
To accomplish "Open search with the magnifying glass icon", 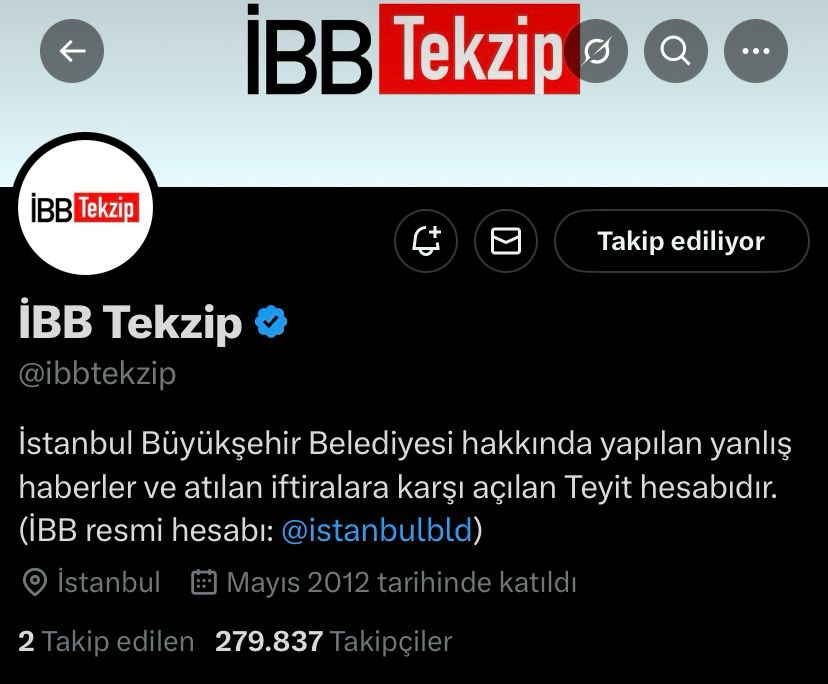I will pyautogui.click(x=676, y=51).
